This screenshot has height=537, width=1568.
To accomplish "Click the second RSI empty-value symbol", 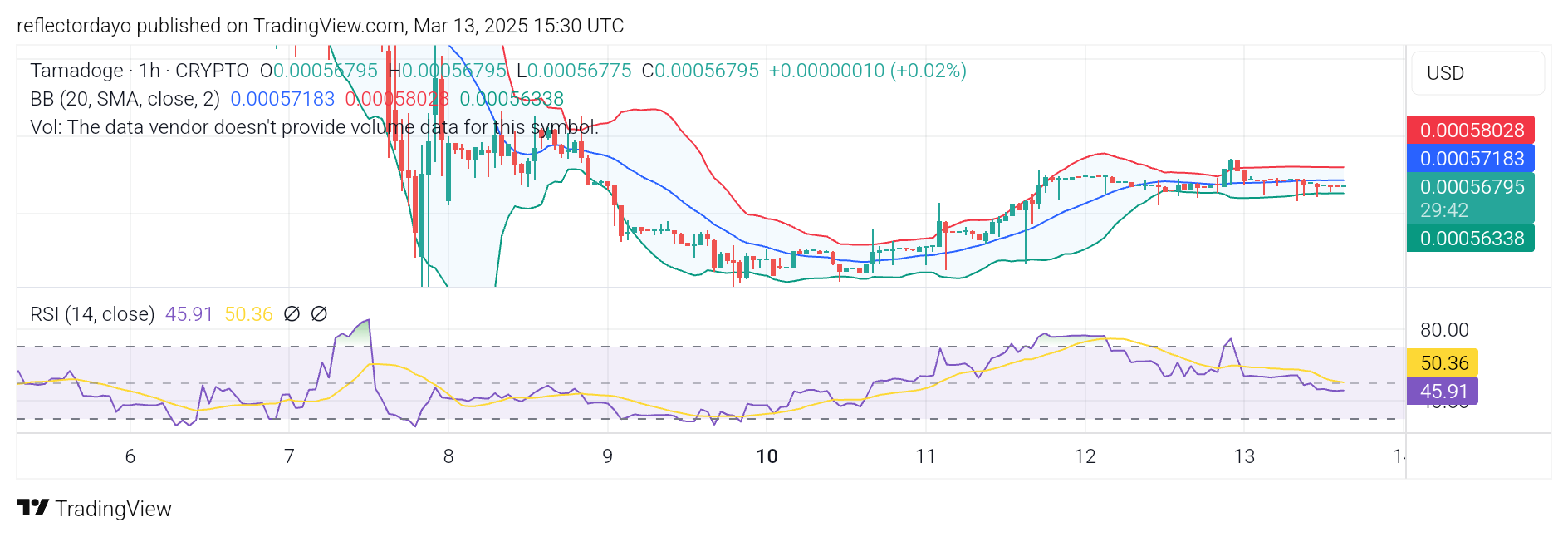I will click(319, 314).
